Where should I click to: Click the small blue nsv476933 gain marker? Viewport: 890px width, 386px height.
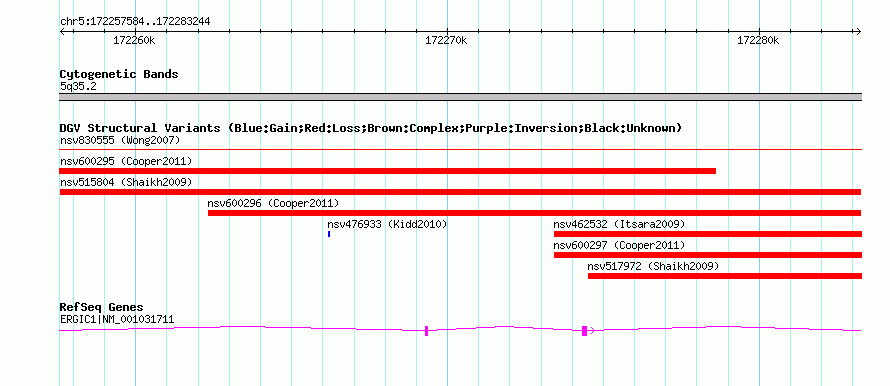[329, 234]
